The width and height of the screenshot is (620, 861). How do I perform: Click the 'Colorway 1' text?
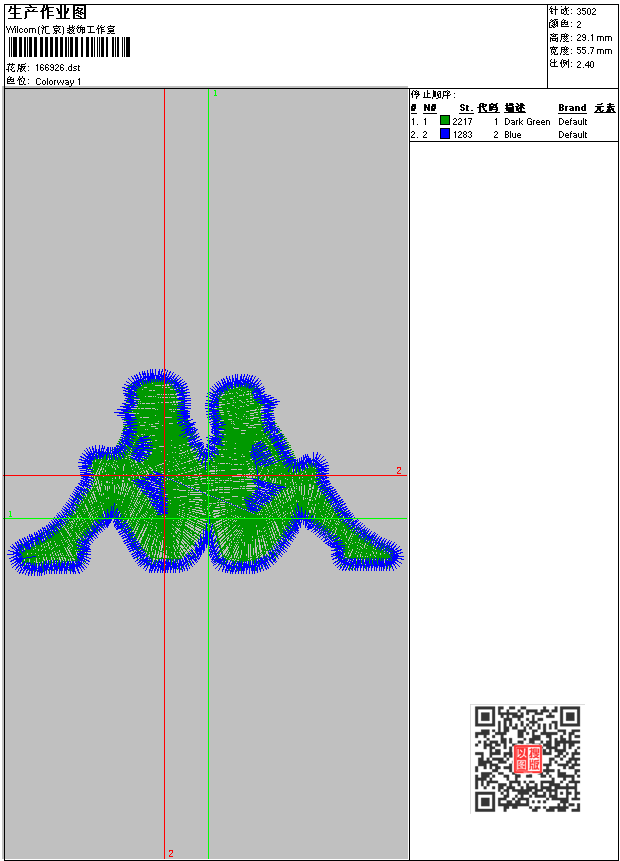58,81
